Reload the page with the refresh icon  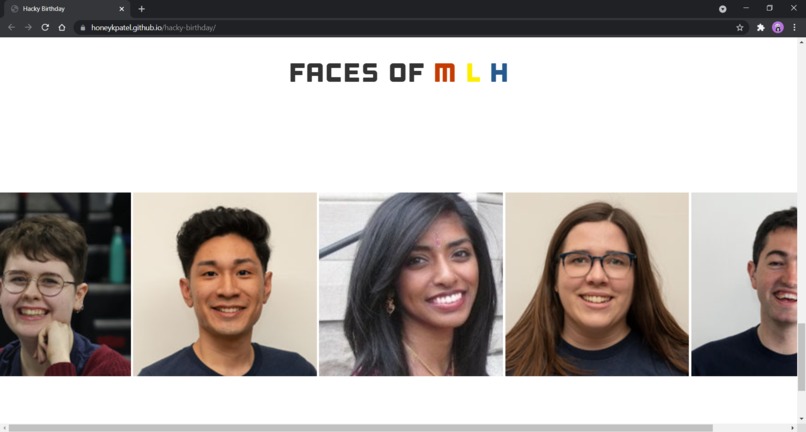(45, 28)
